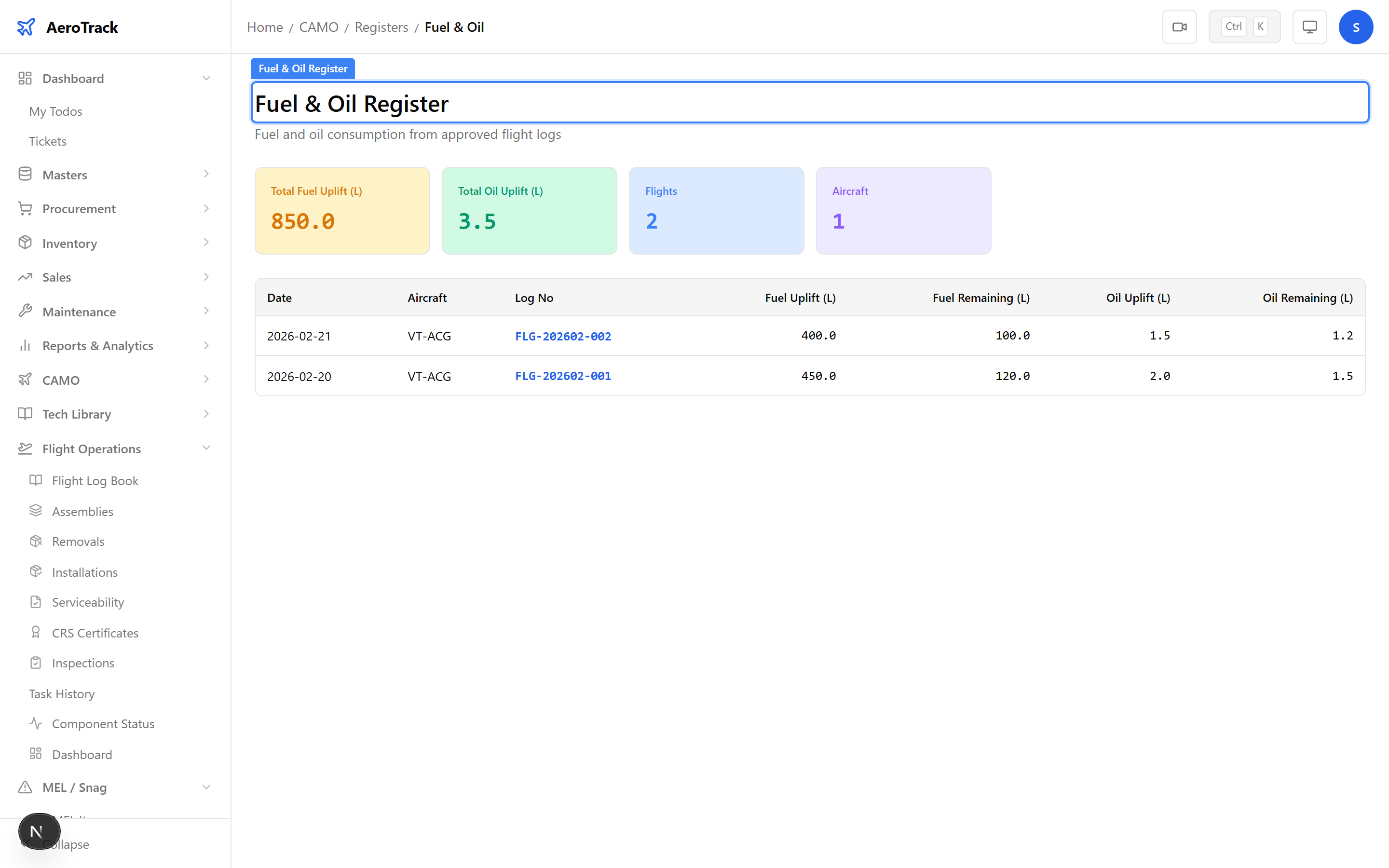Click the Total Fuel Uplift card
This screenshot has height=868, width=1389.
342,211
